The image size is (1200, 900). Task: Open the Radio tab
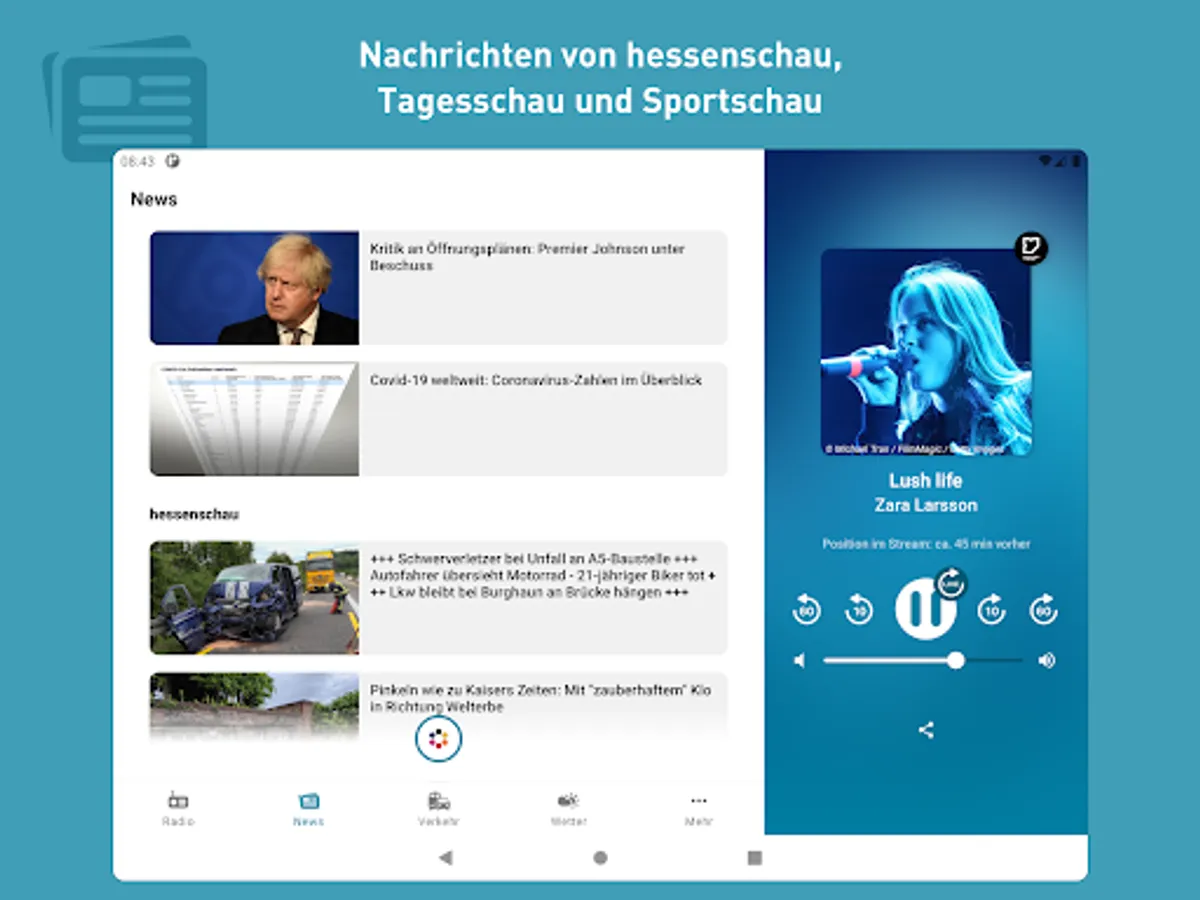[x=178, y=808]
